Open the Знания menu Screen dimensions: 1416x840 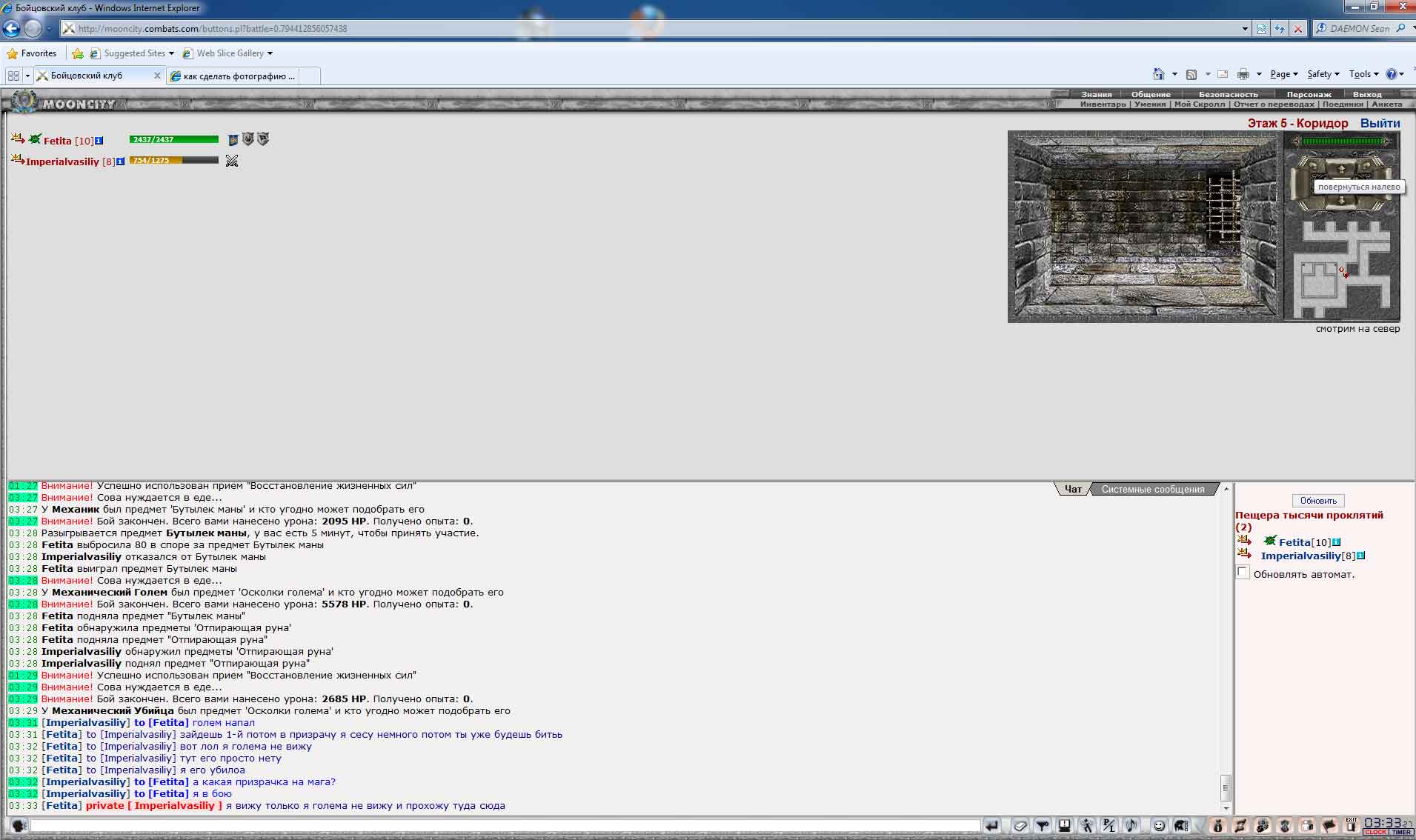click(x=1096, y=94)
